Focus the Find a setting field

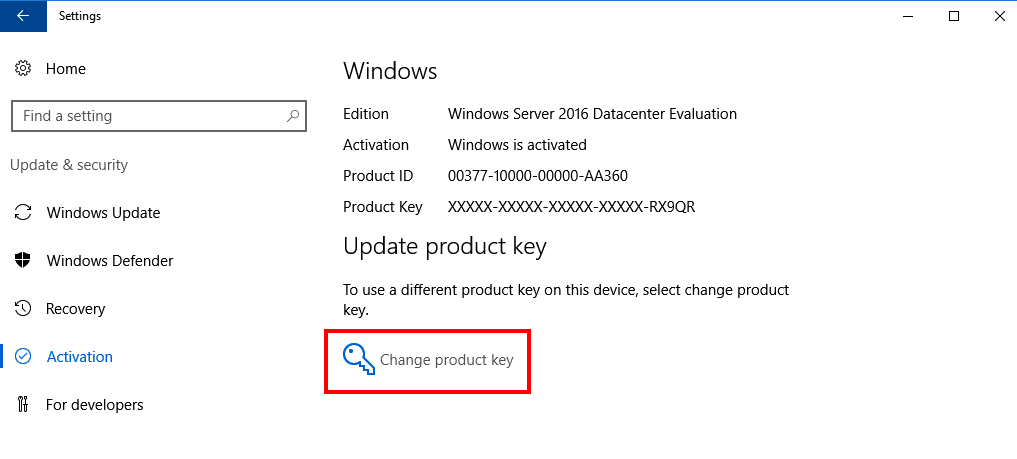[x=159, y=116]
